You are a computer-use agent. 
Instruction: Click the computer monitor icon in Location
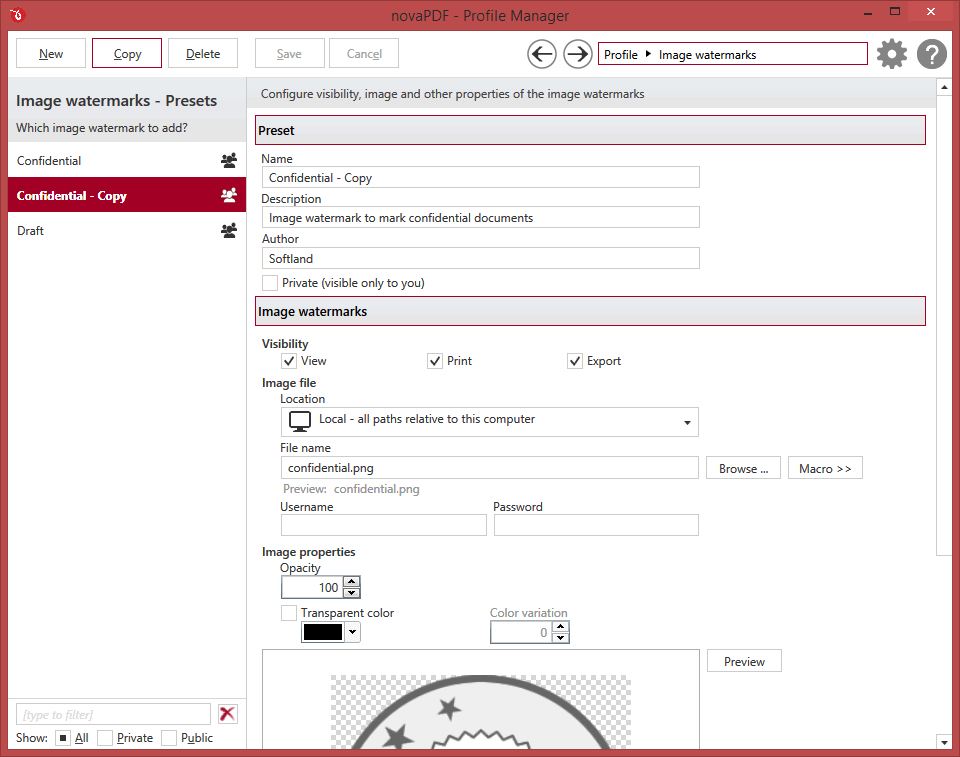point(300,421)
